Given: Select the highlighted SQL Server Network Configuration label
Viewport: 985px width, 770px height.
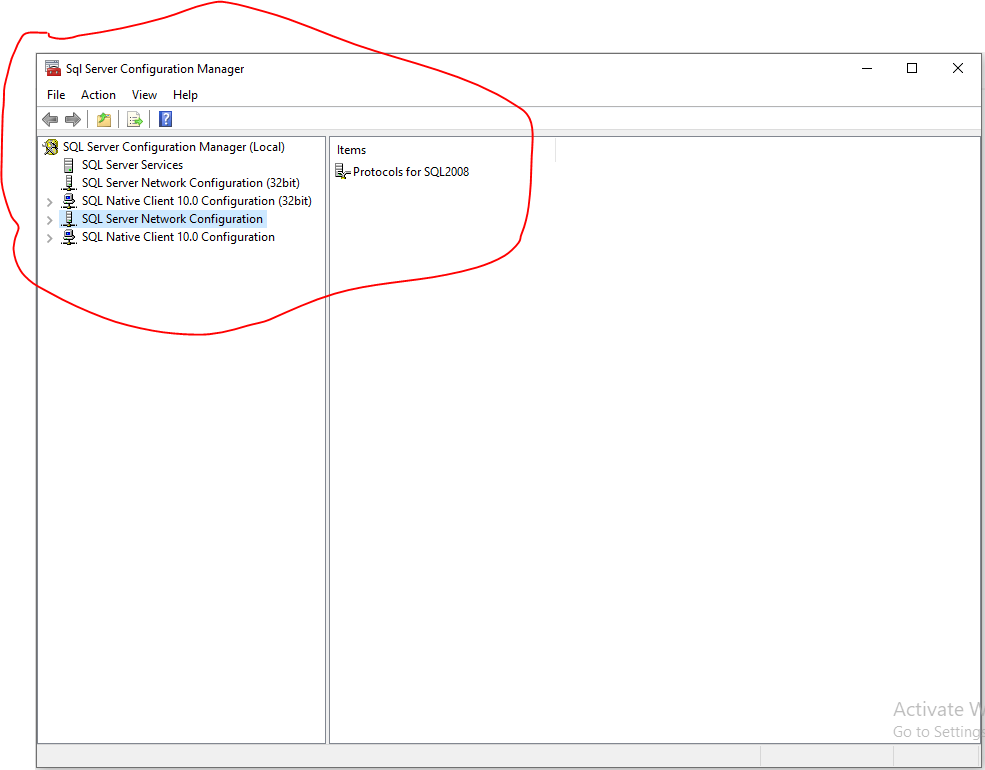Looking at the screenshot, I should (x=172, y=219).
